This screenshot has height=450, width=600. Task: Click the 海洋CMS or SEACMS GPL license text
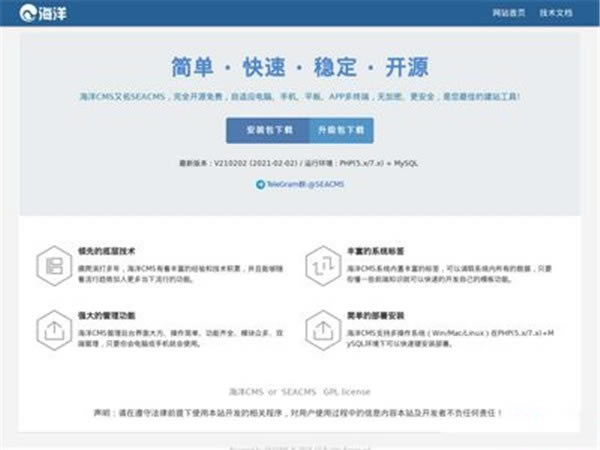[300, 392]
